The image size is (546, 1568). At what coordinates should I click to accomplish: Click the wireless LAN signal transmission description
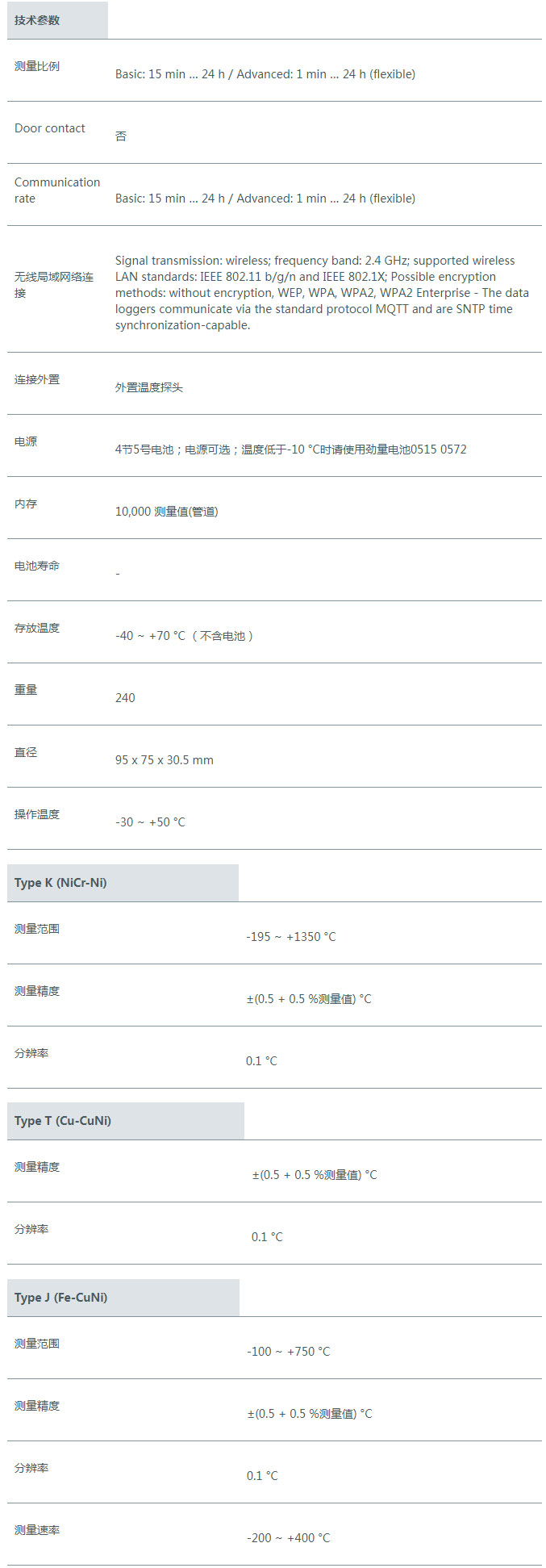[322, 293]
